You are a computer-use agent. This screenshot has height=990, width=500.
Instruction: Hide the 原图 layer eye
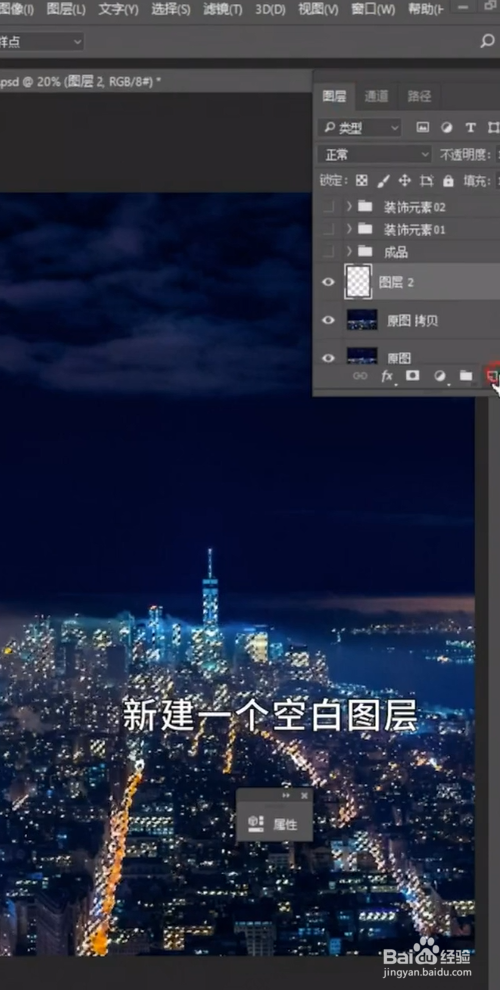coord(328,358)
